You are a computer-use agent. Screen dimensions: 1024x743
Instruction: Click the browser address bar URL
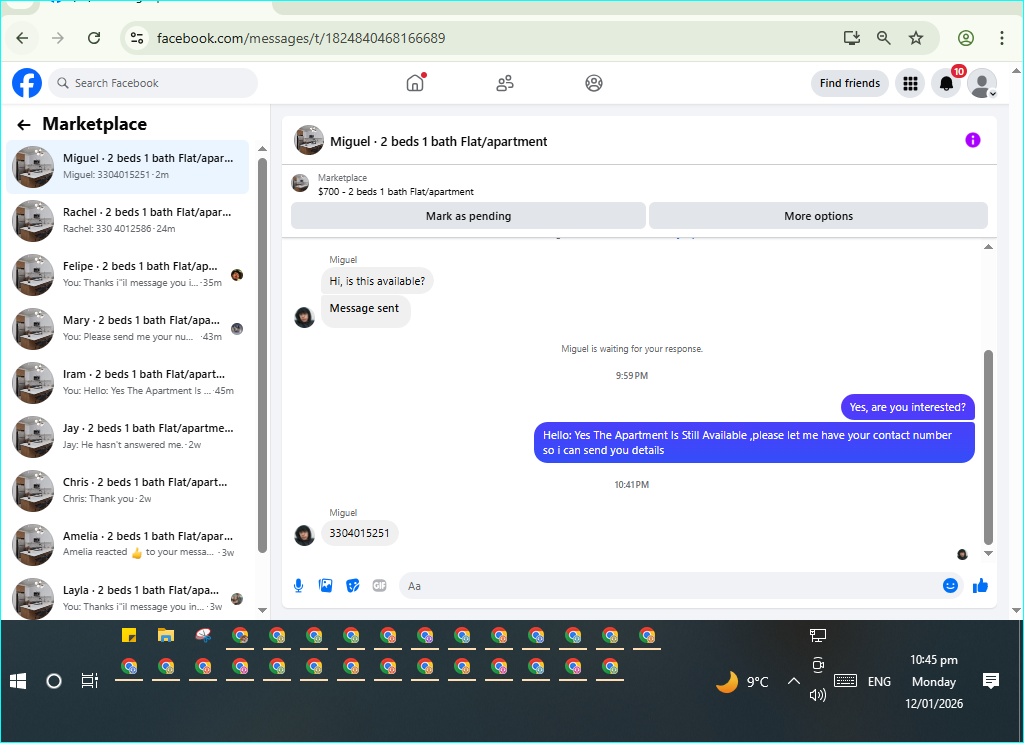(x=301, y=38)
